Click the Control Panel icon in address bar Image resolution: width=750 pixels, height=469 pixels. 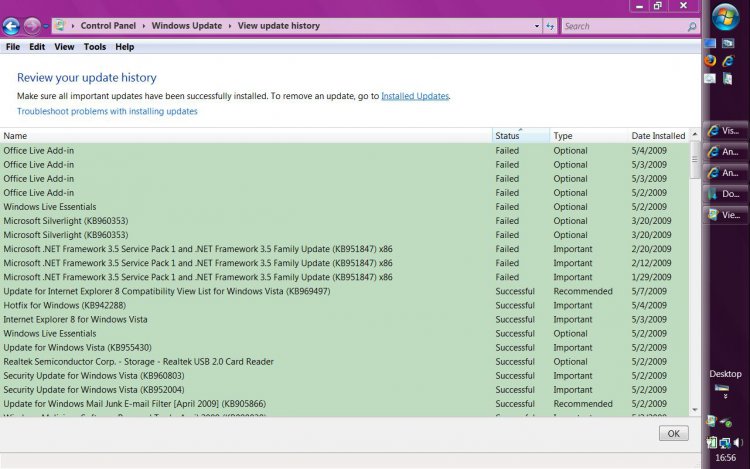(59, 25)
